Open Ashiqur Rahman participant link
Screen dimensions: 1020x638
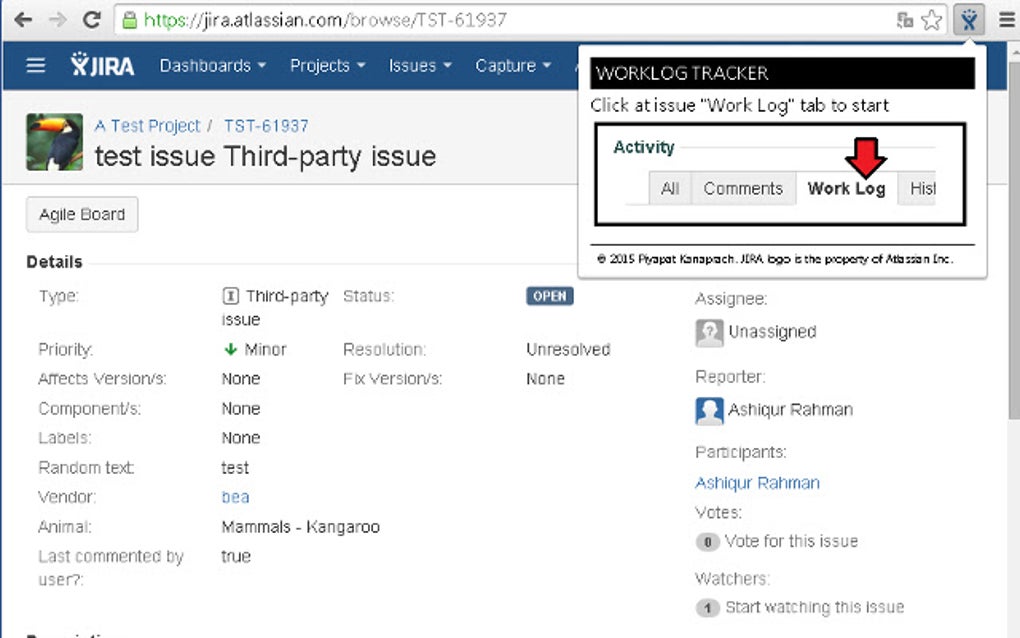757,483
